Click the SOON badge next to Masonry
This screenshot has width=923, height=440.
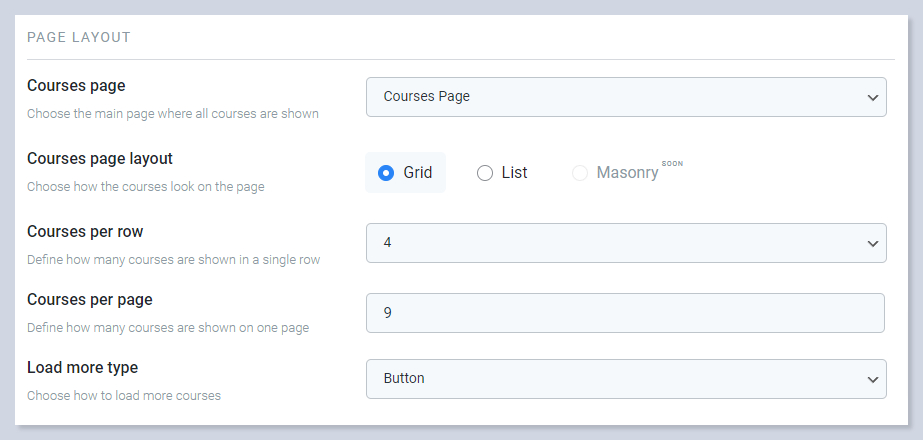coord(672,163)
